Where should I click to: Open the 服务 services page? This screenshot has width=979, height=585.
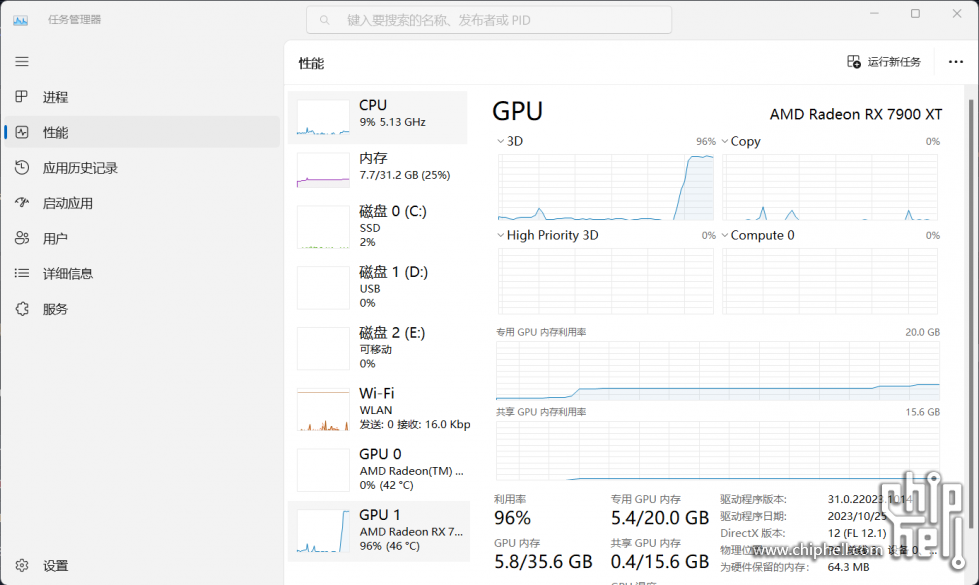click(x=55, y=309)
